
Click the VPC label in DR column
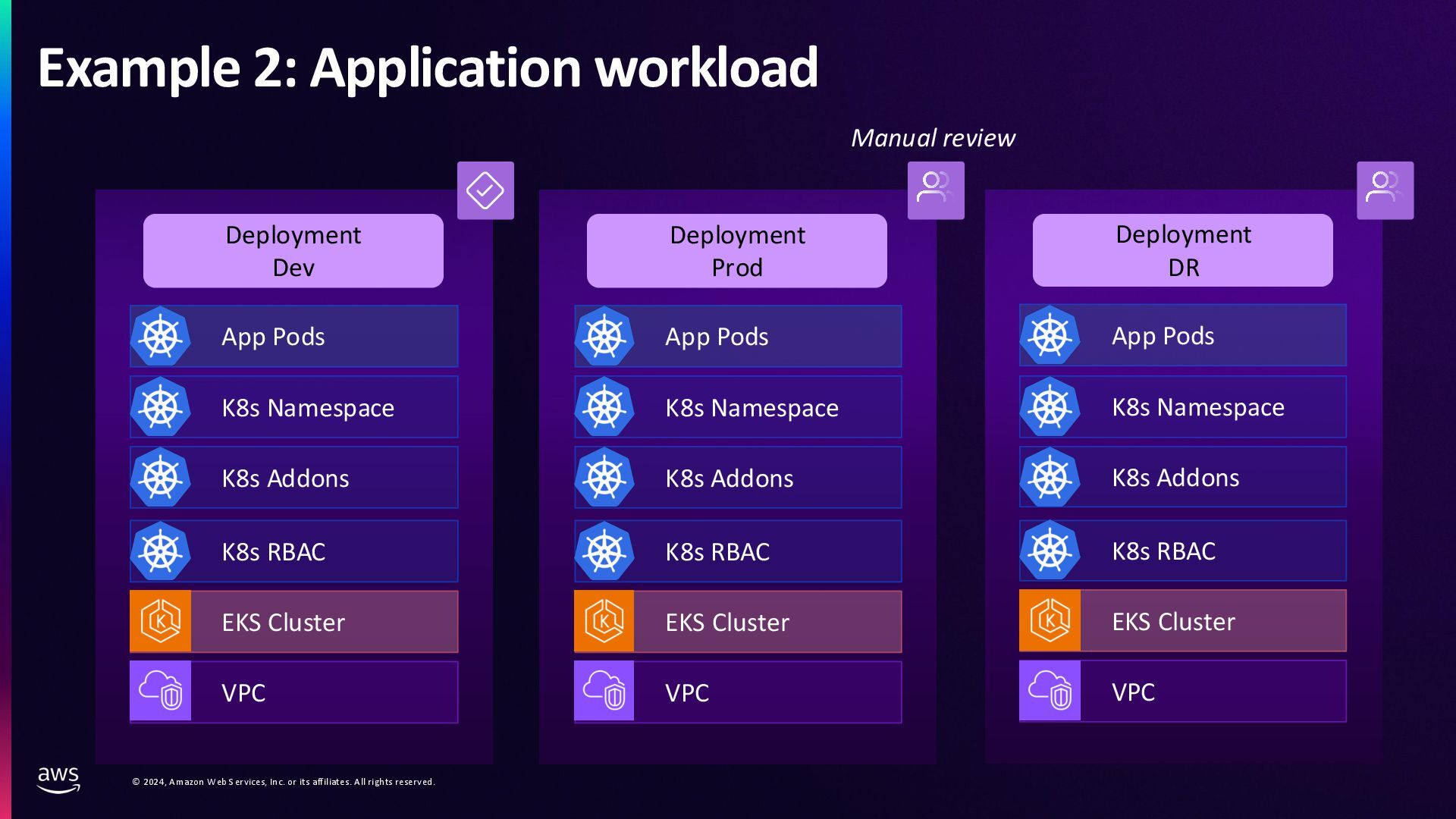[x=1133, y=692]
